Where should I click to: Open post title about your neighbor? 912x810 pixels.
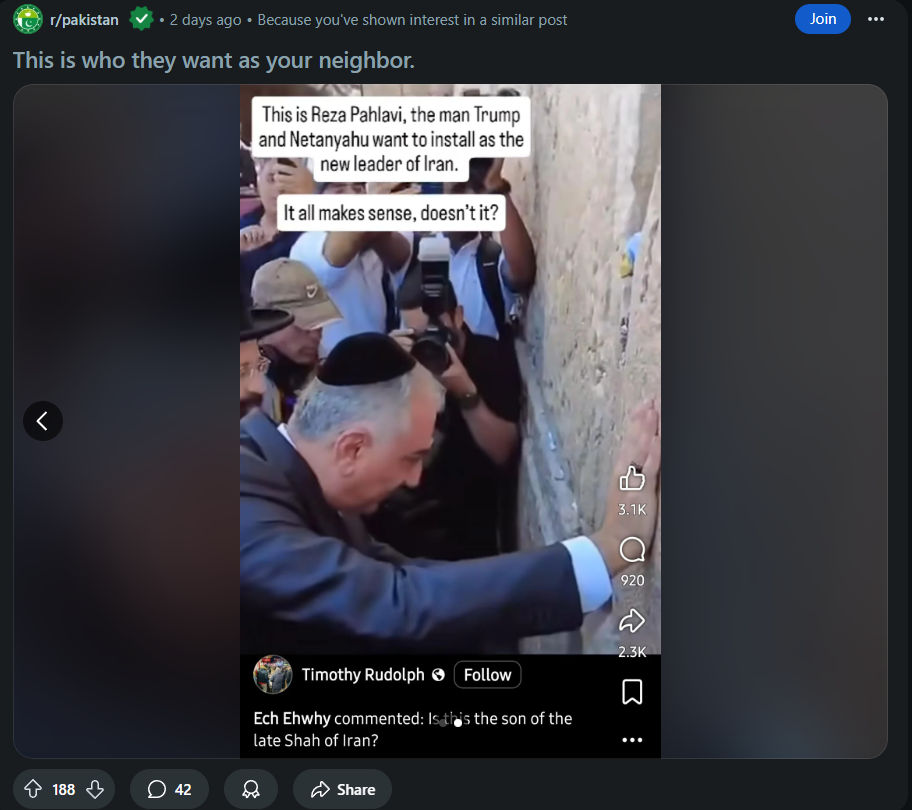tap(214, 60)
